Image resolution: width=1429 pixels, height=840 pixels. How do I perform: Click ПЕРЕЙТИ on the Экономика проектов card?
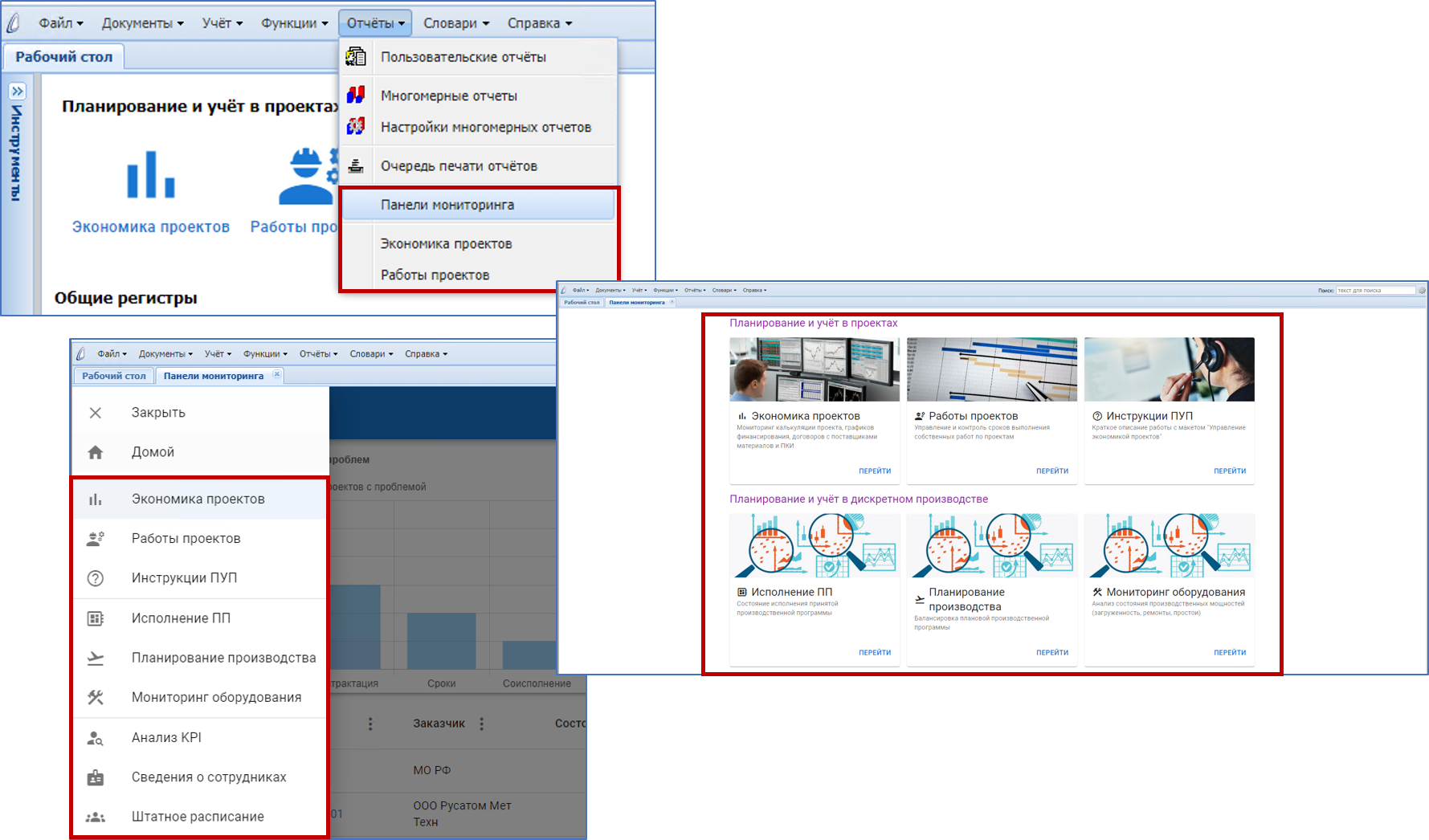[x=874, y=471]
